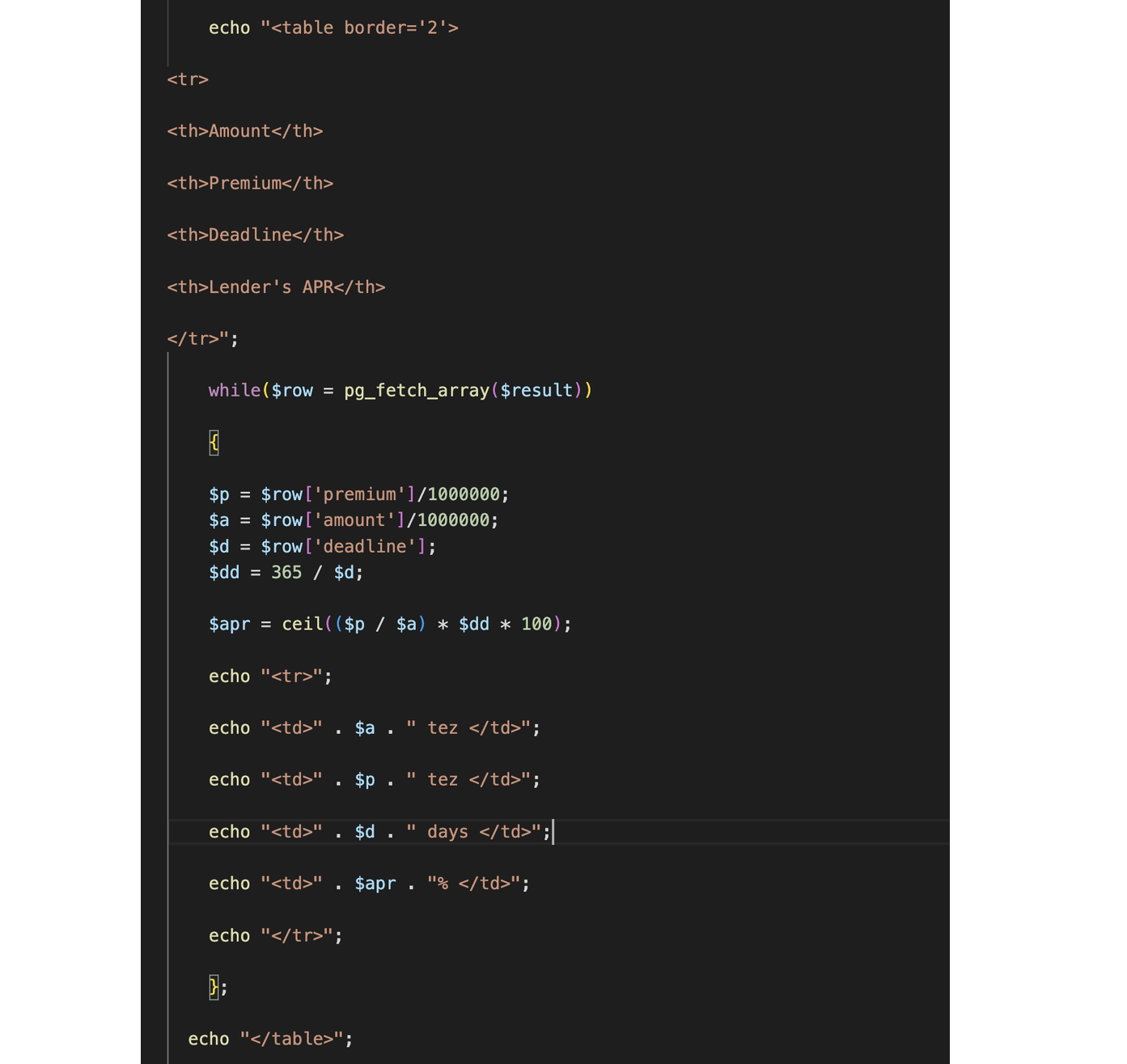Screen dimensions: 1127x1064
Task: Click the echo "</table>" line
Action: tap(270, 1039)
